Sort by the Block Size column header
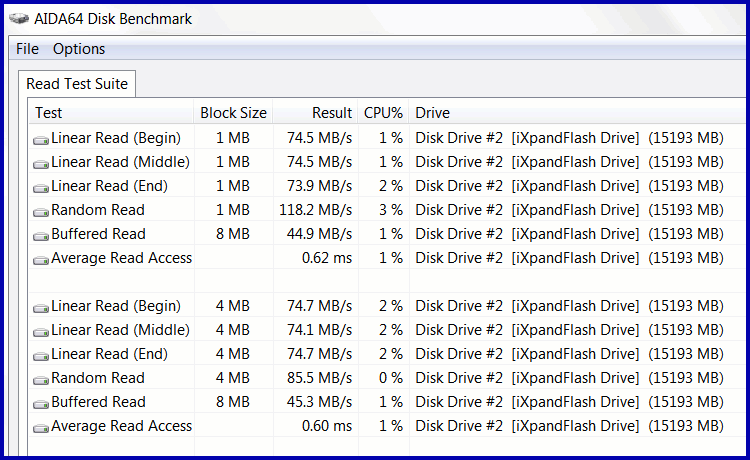Screen dimensions: 750x460 (x=233, y=113)
